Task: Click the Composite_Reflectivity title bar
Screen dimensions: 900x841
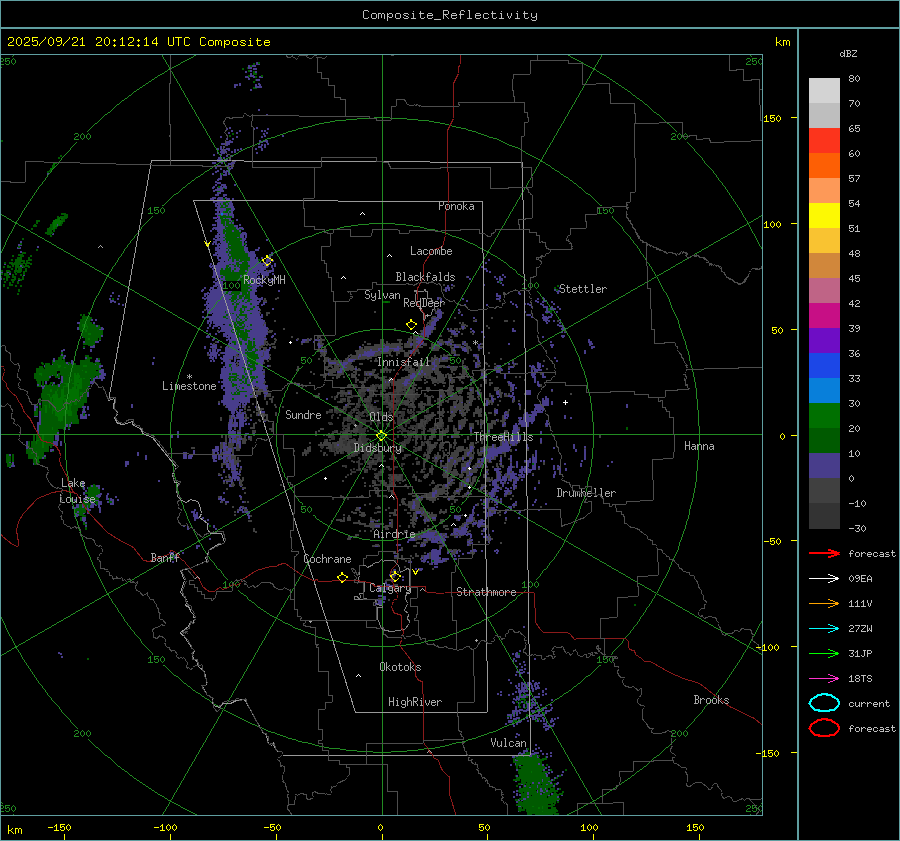Action: [449, 14]
